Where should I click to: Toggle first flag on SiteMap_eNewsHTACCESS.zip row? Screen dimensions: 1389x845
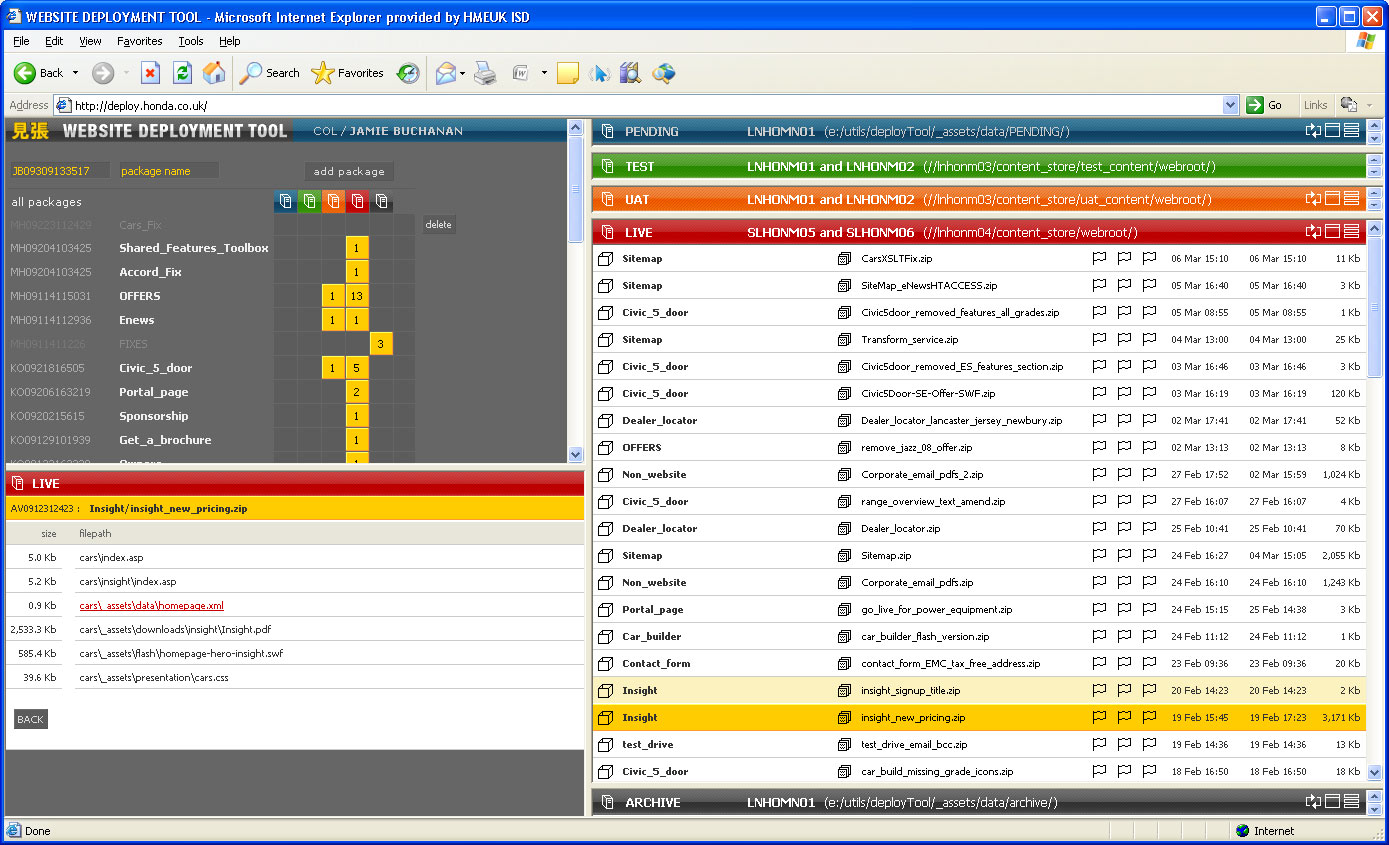pos(1099,286)
